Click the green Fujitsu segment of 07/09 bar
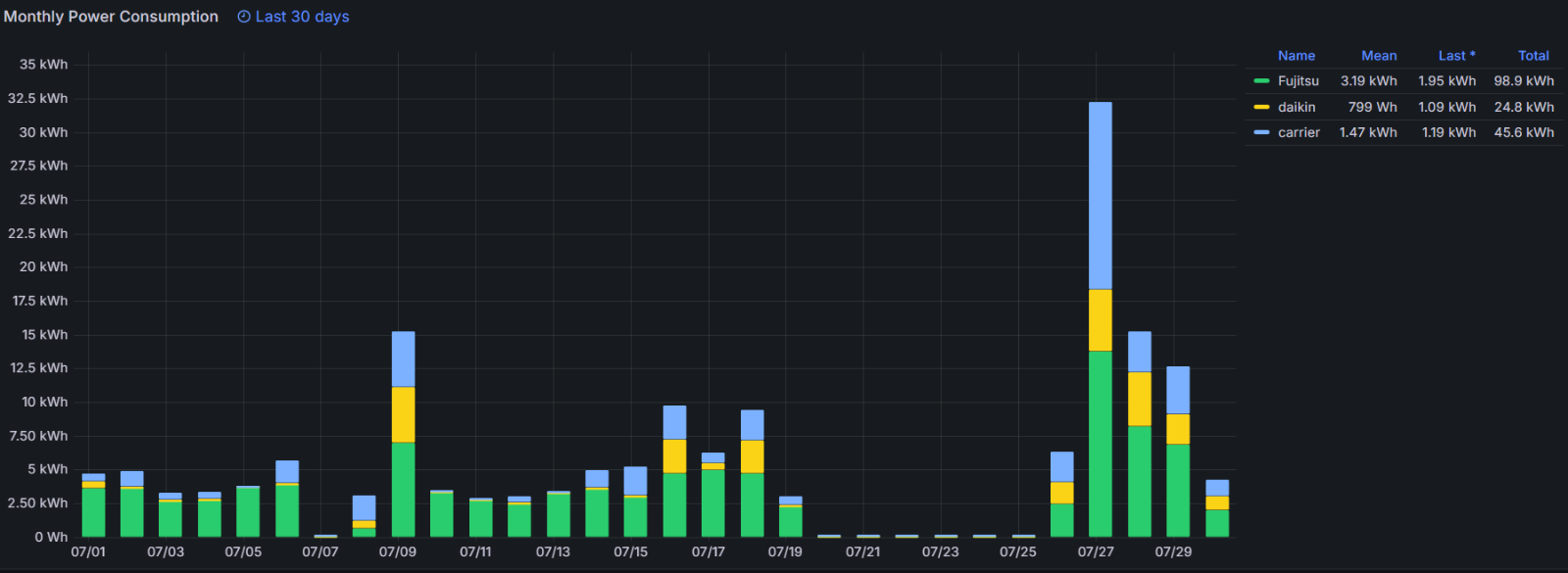Viewport: 1568px width, 573px height. tap(403, 490)
